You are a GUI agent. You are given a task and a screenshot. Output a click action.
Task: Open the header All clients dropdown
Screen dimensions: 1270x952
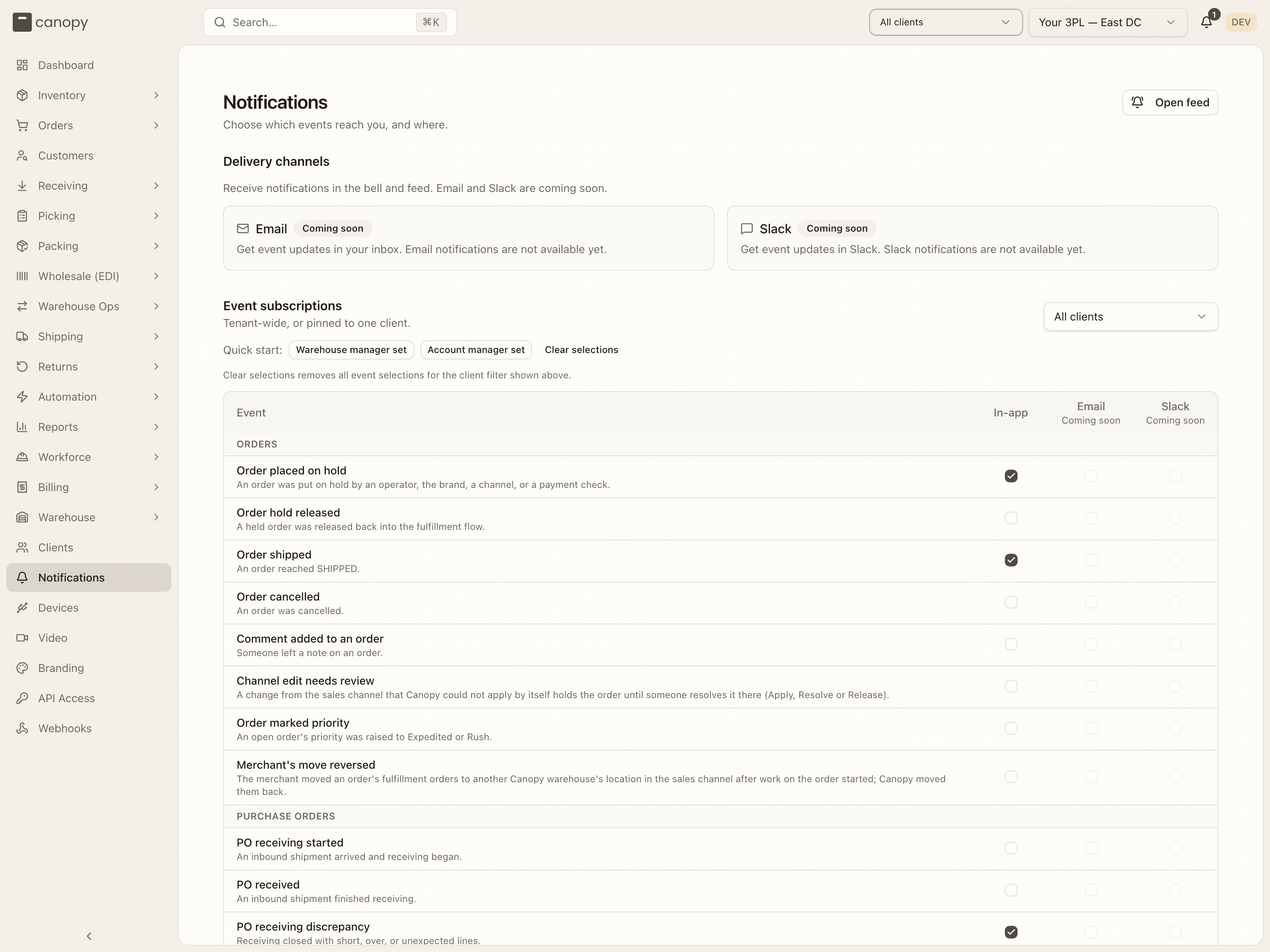(x=946, y=22)
